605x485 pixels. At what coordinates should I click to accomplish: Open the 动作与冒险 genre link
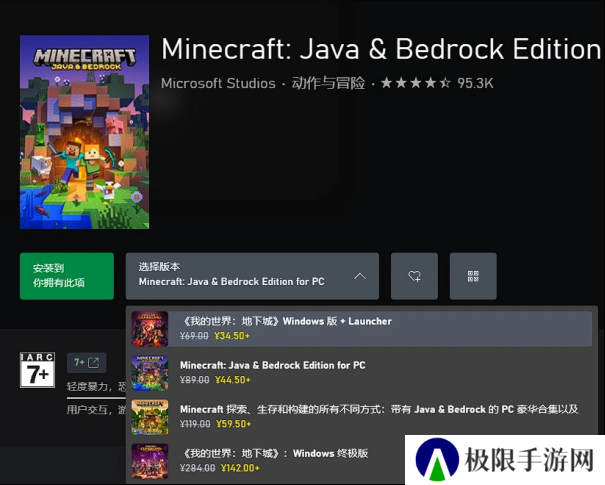coord(328,83)
